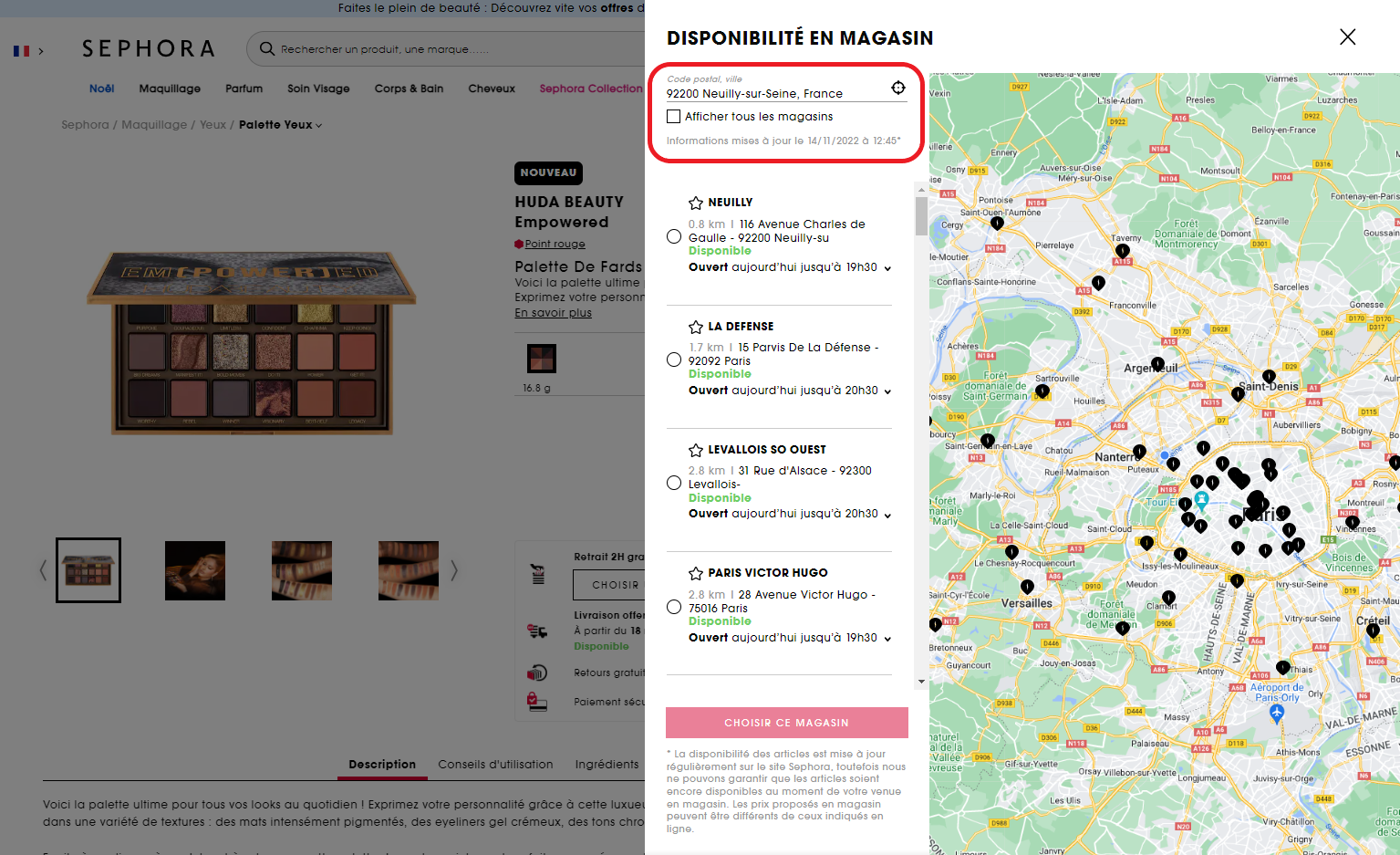Go to Sephora breadcrumb link
Screen dimensions: 1400x855
pos(85,125)
